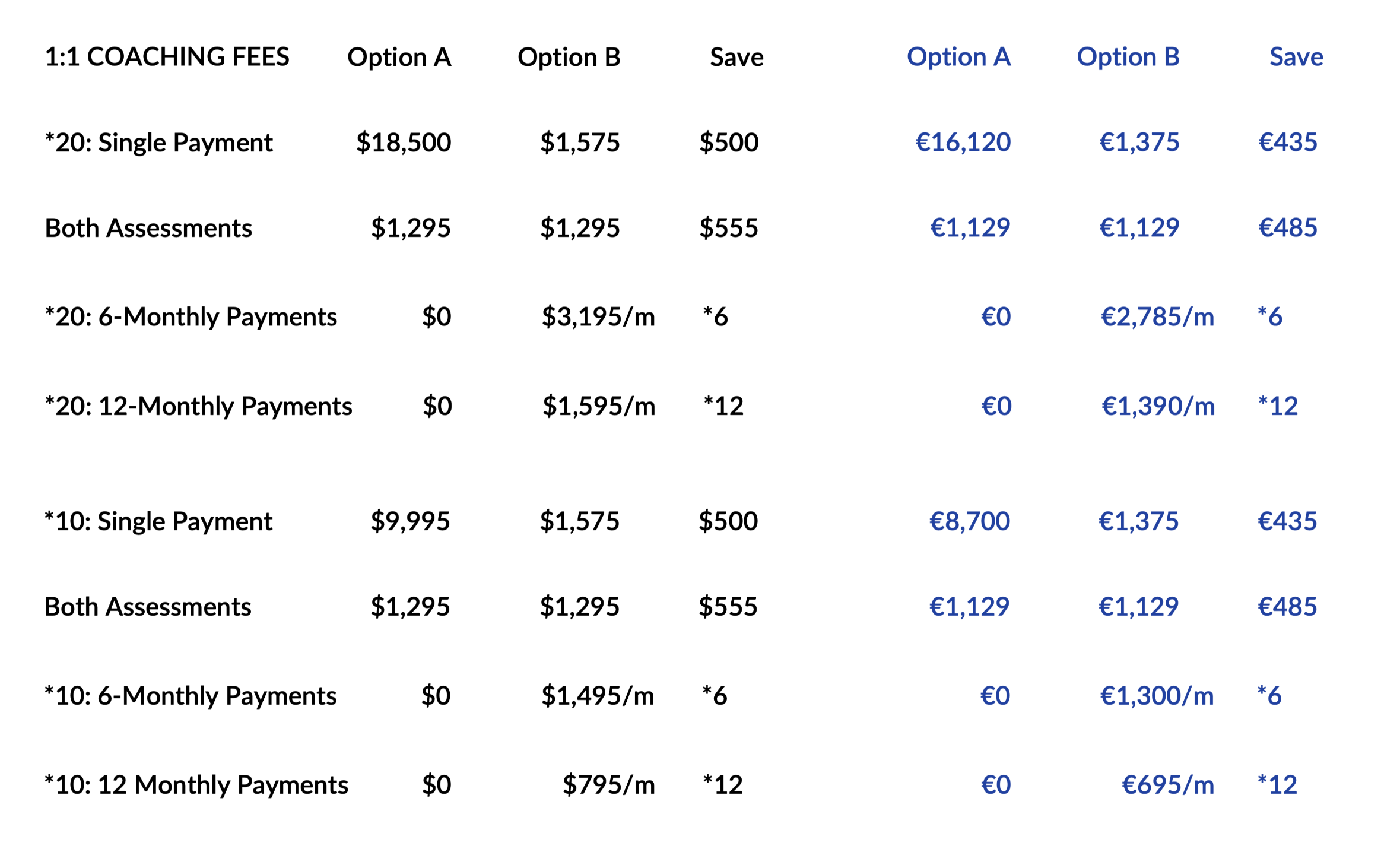Click the blue "Save" column header
1400x855 pixels.
[1296, 57]
